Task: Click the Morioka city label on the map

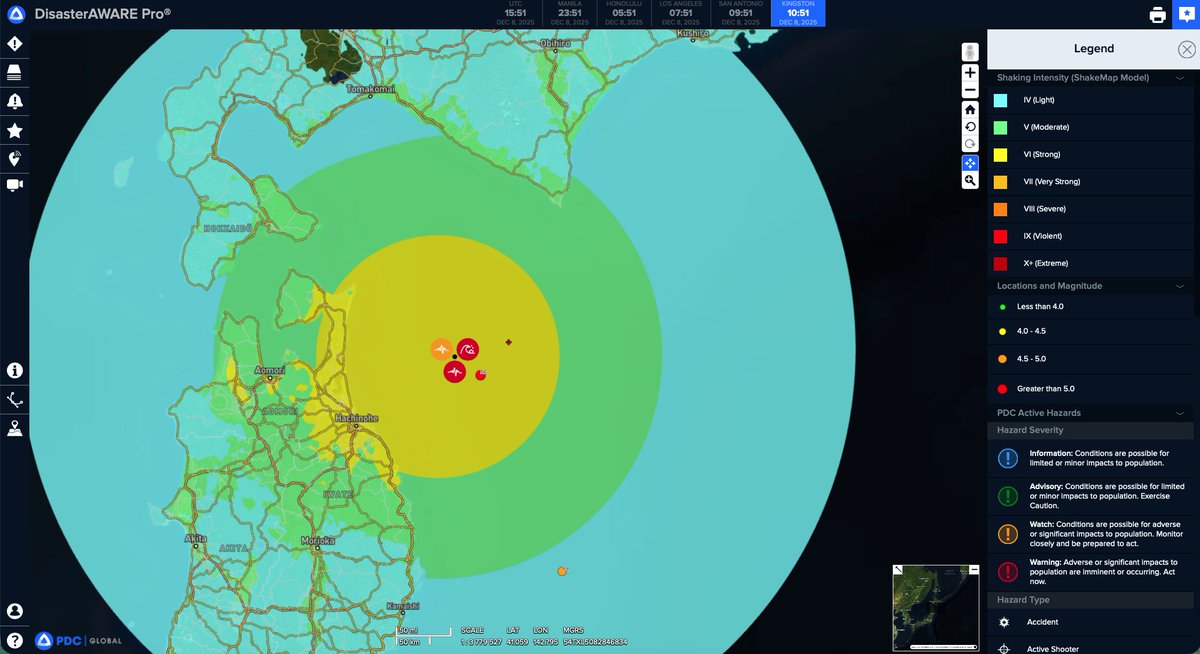Action: point(318,541)
